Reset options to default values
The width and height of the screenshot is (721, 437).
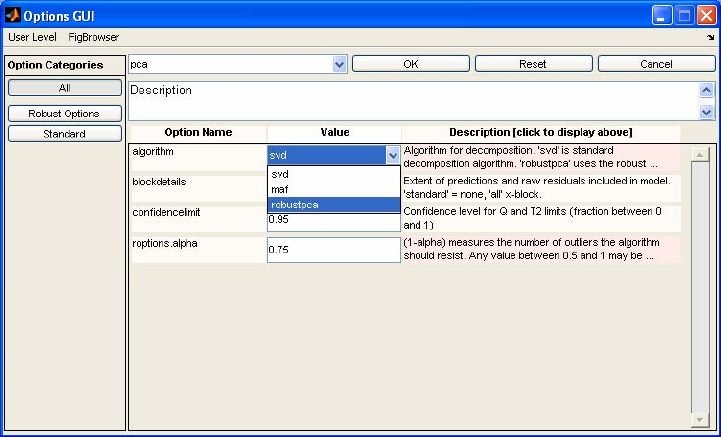click(x=533, y=64)
